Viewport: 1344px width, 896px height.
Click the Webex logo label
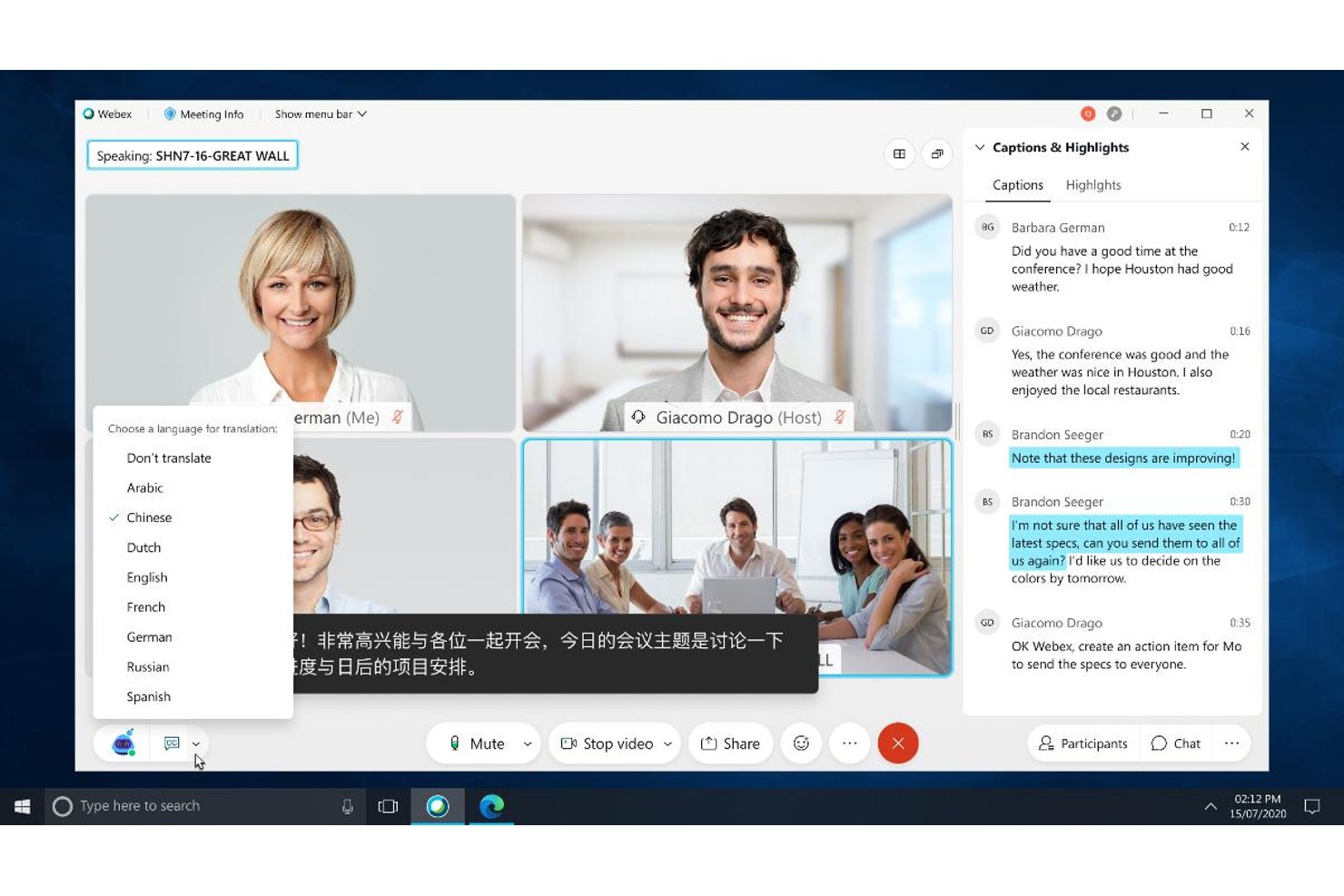click(107, 114)
